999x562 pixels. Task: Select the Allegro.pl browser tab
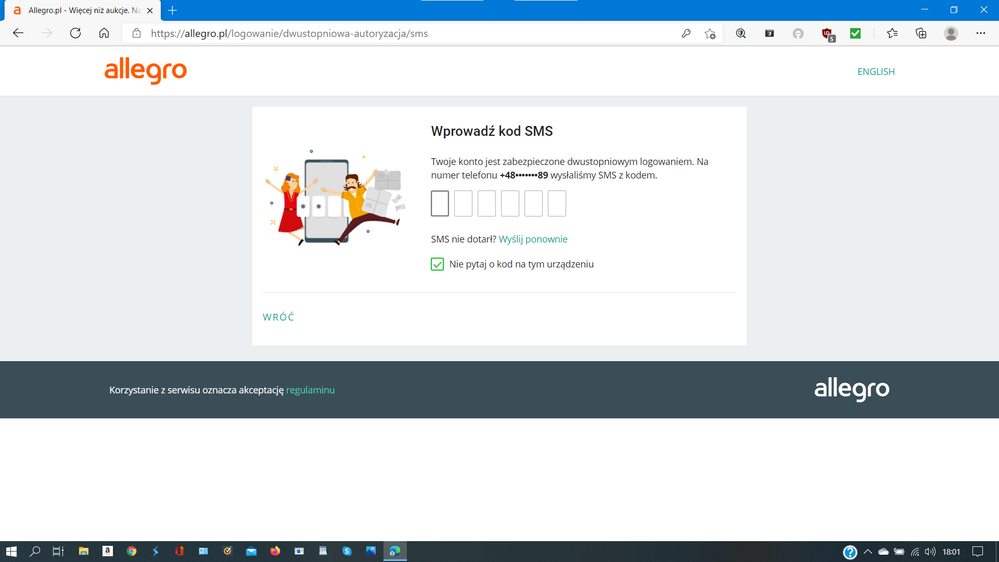coord(80,10)
